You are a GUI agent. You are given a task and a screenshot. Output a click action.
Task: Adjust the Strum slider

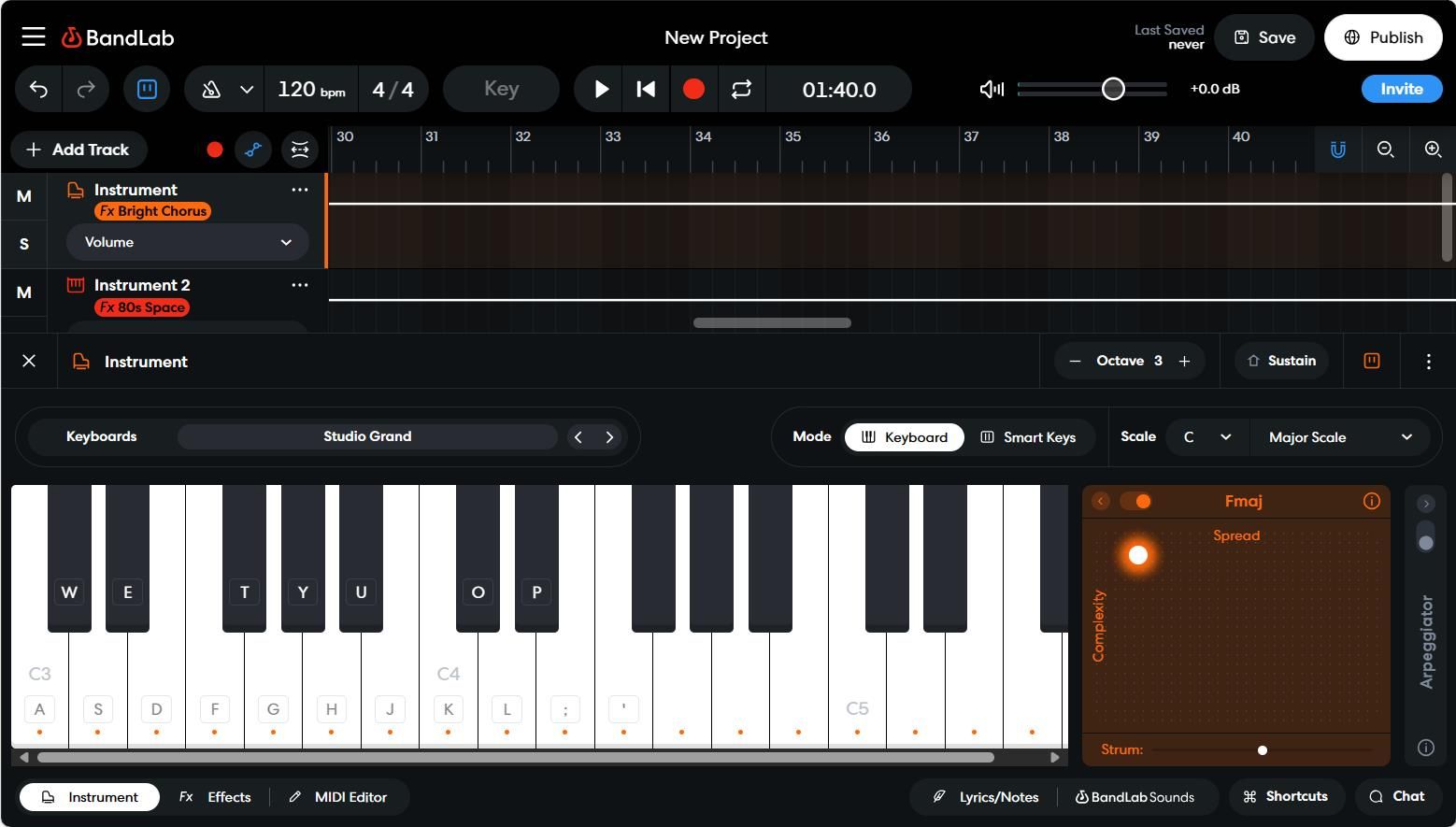click(1262, 749)
